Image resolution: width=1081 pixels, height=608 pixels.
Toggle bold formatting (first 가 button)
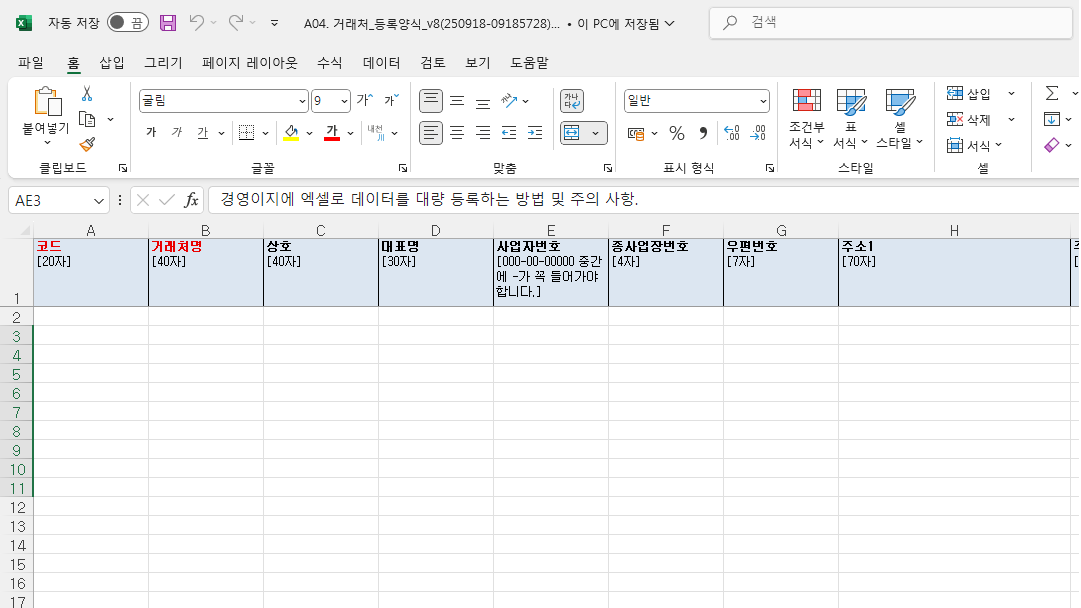(151, 133)
